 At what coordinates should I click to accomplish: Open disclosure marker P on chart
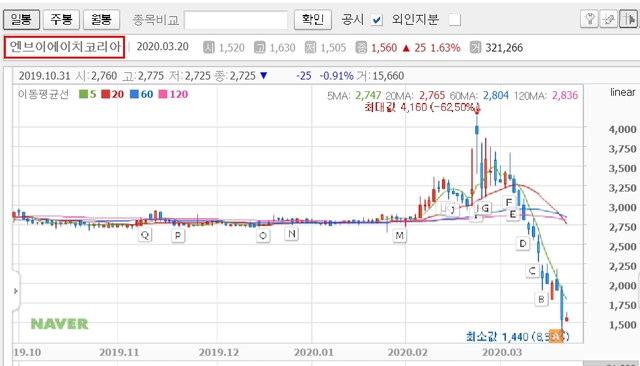click(x=178, y=235)
